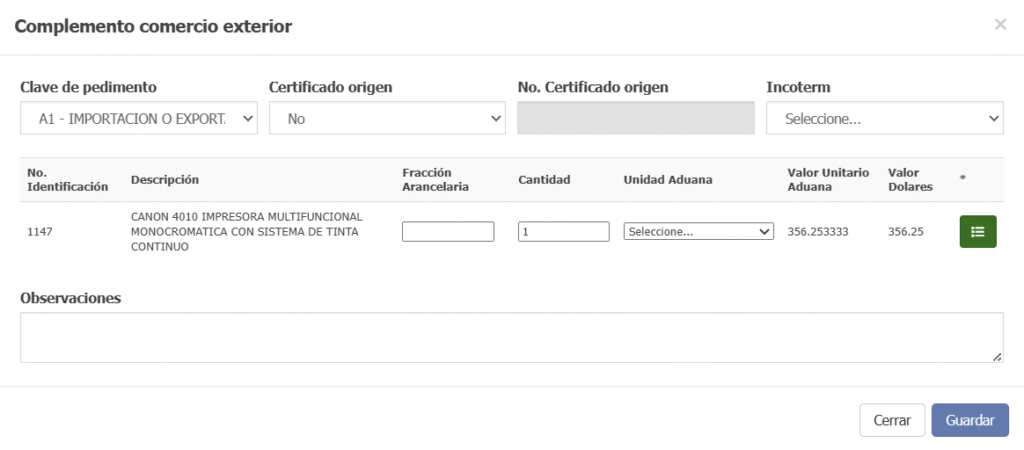Image resolution: width=1024 pixels, height=450 pixels.
Task: Click the identification number 1147 cell
Action: [x=40, y=231]
